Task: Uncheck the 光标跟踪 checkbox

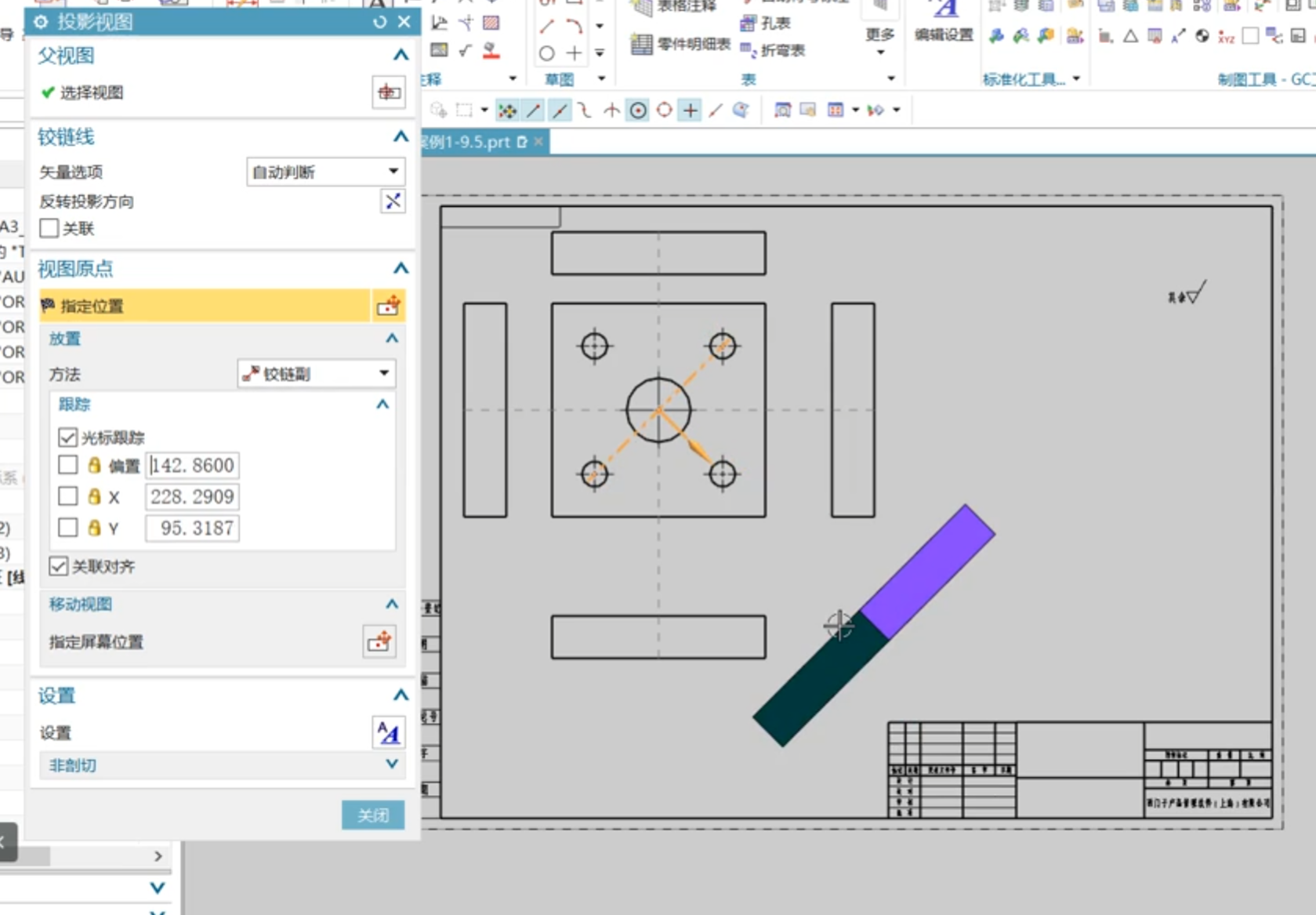Action: click(68, 437)
